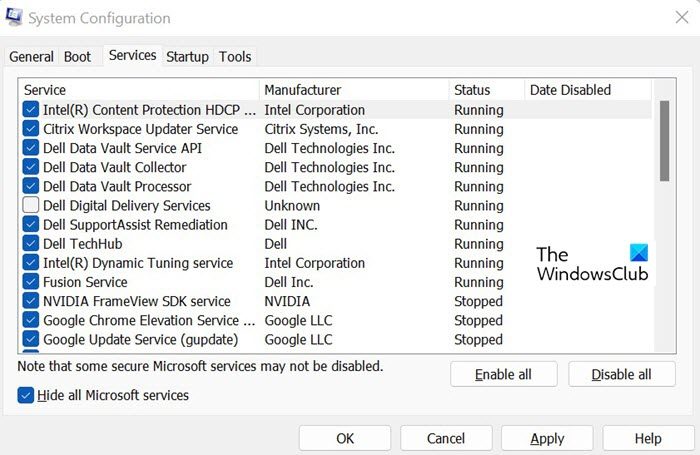Screen dimensions: 700x455
Task: Toggle the Fusion Service checkbox
Action: 30,282
